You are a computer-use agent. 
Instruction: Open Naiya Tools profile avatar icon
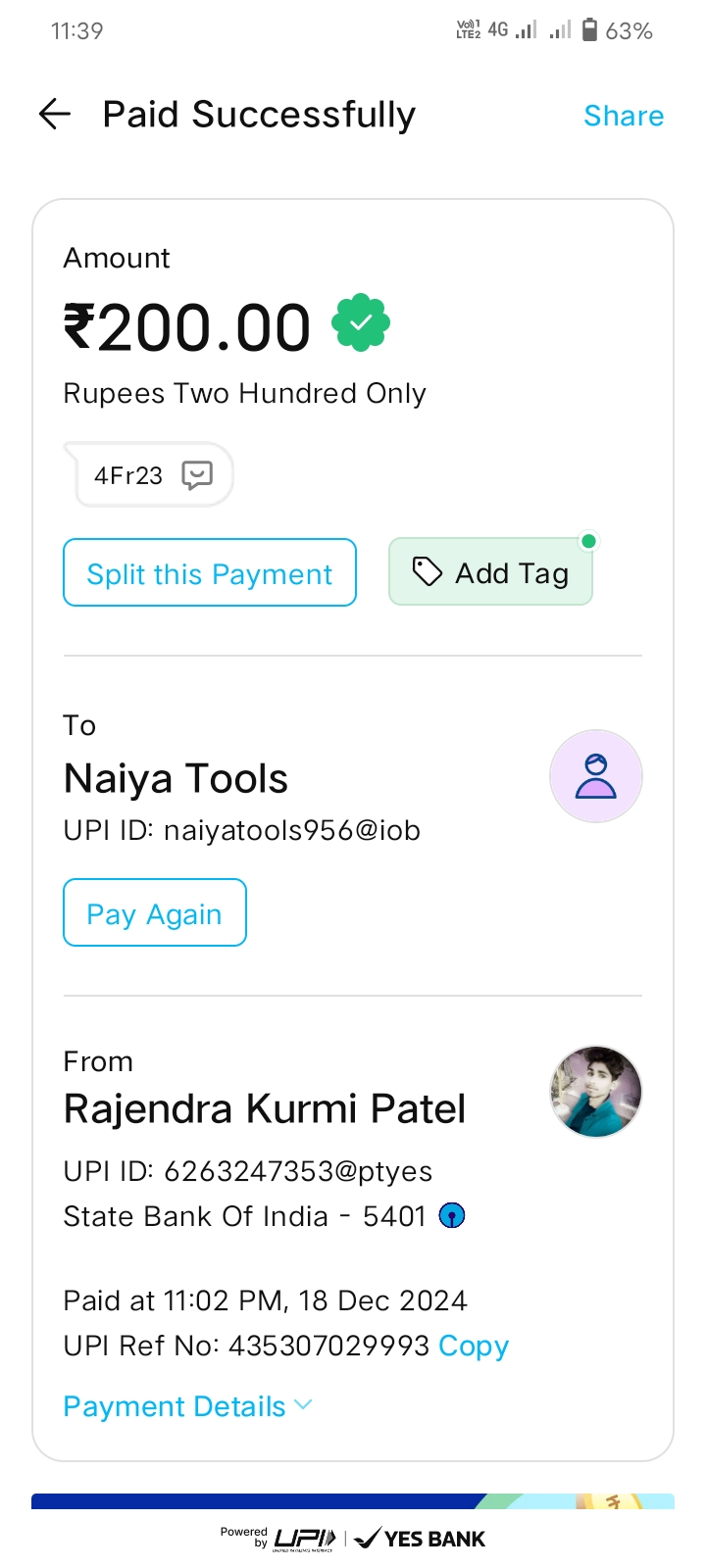[x=595, y=776]
